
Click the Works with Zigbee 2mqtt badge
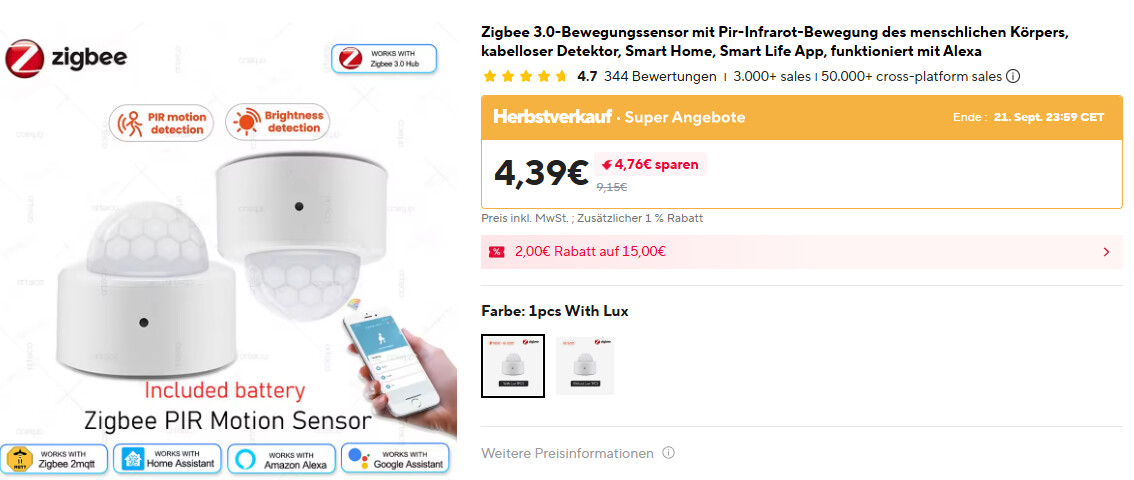tap(54, 459)
